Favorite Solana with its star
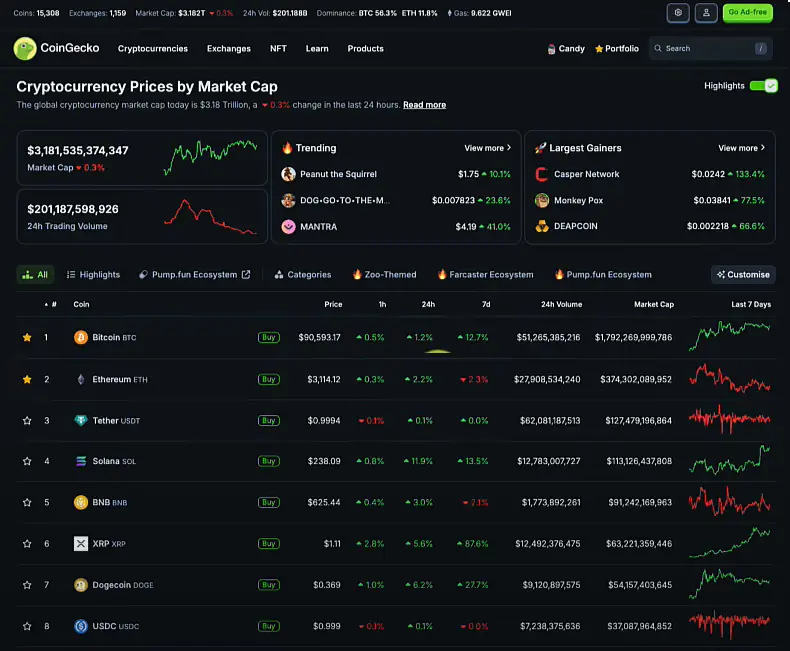The height and width of the screenshot is (651, 790). [x=27, y=461]
